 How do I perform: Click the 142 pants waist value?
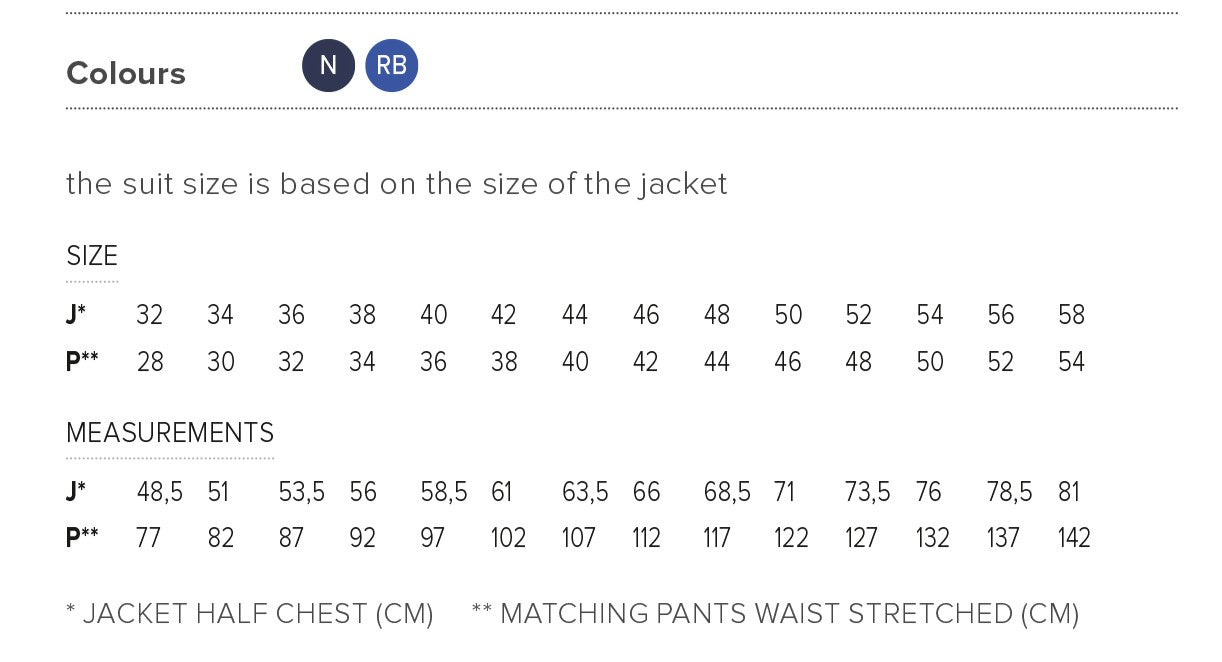(x=1074, y=538)
